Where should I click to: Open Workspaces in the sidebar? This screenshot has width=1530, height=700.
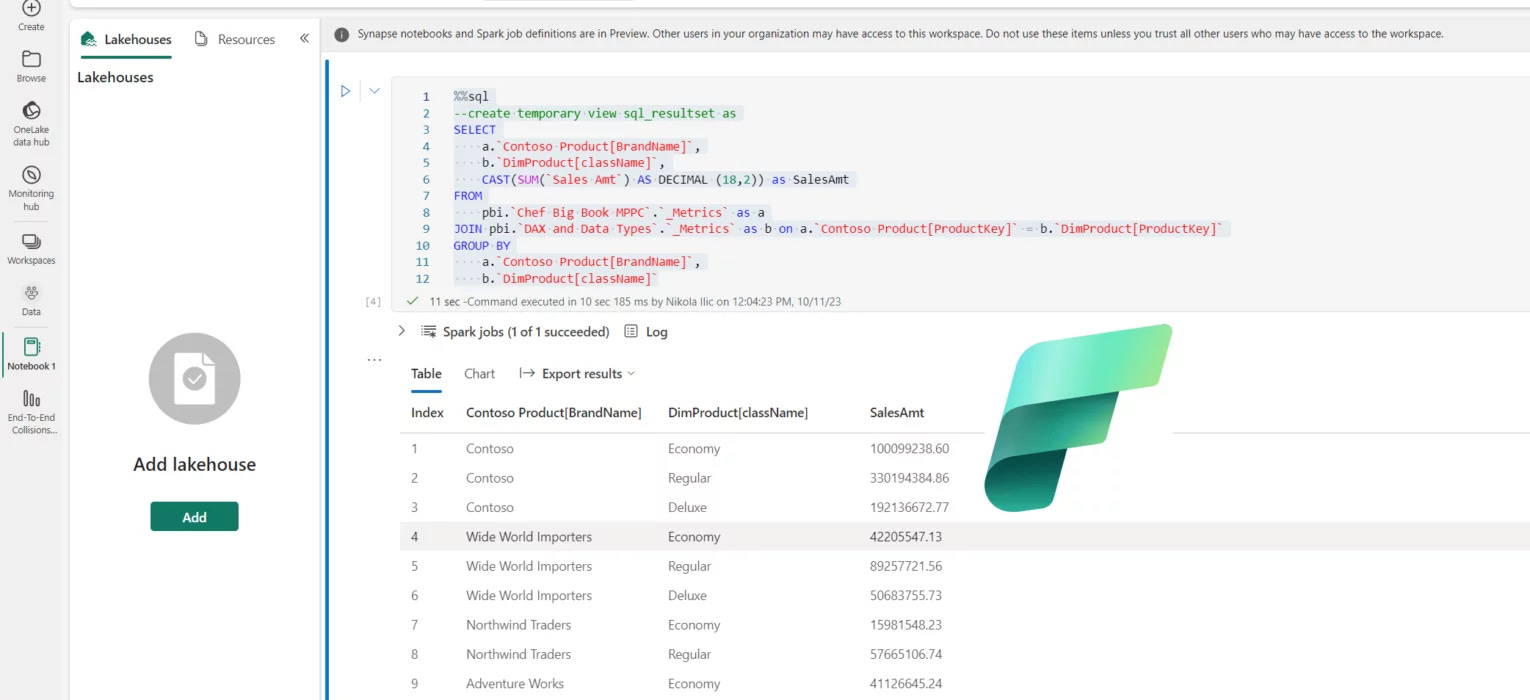31,249
